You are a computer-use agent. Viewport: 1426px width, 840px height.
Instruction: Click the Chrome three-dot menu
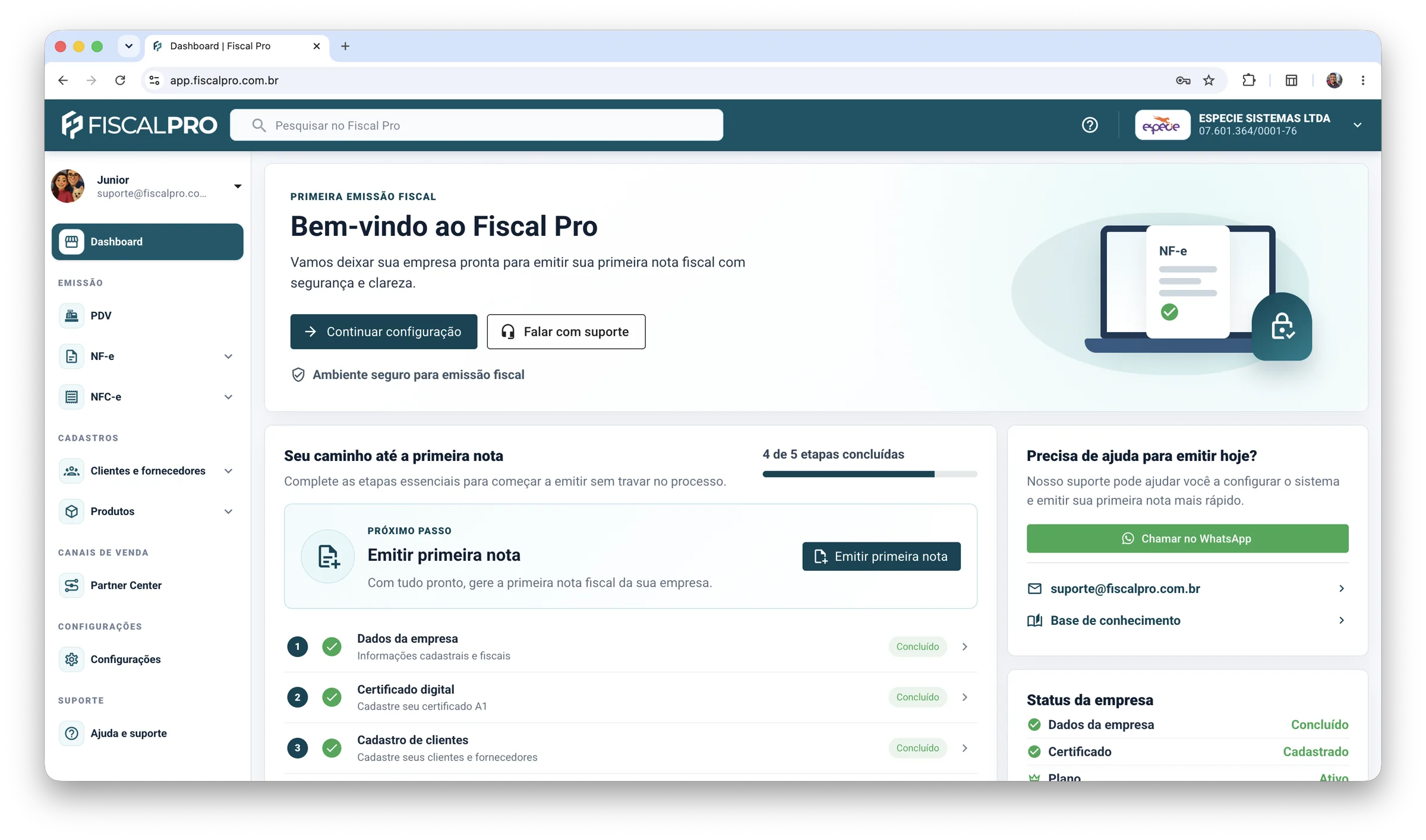(x=1363, y=80)
